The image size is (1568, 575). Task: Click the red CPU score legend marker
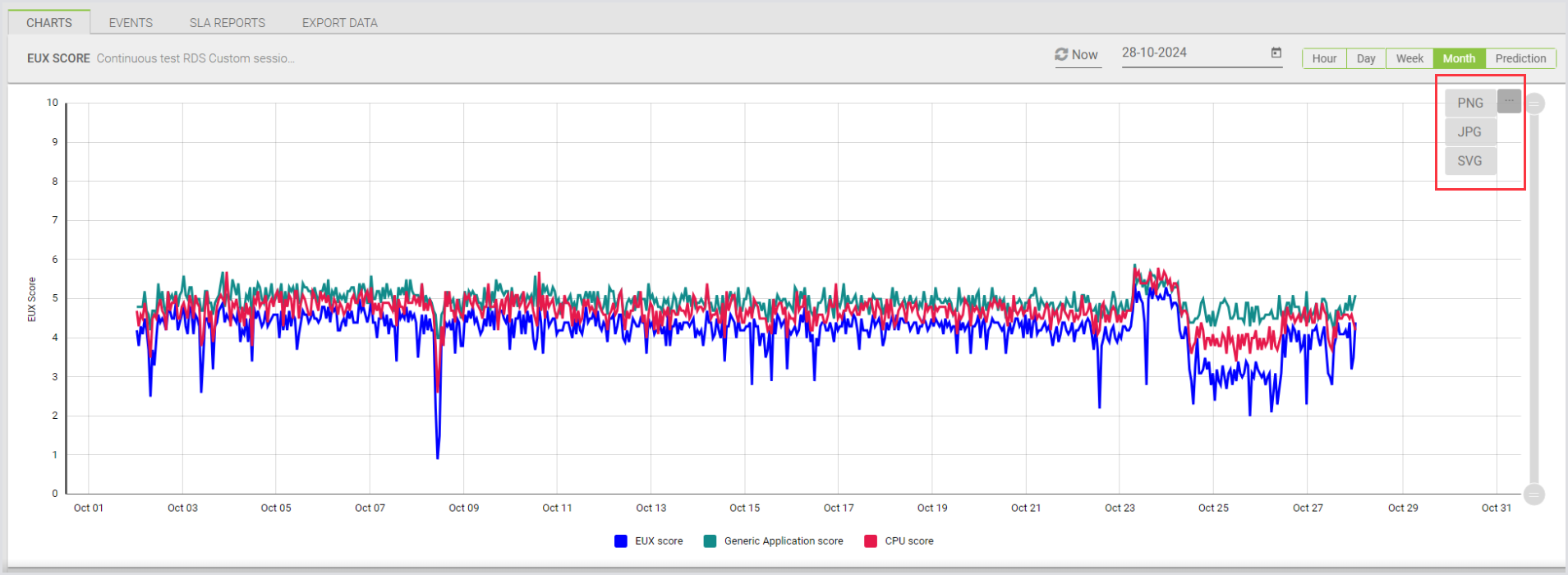click(x=871, y=540)
